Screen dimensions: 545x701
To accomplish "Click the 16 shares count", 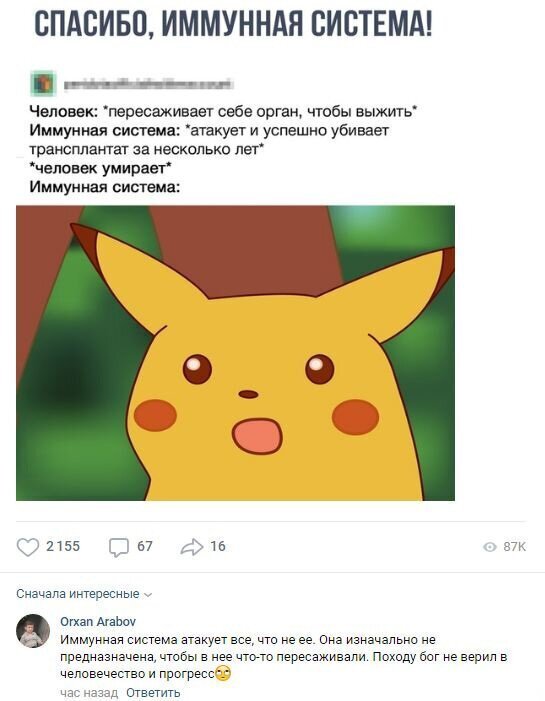I will pyautogui.click(x=218, y=546).
